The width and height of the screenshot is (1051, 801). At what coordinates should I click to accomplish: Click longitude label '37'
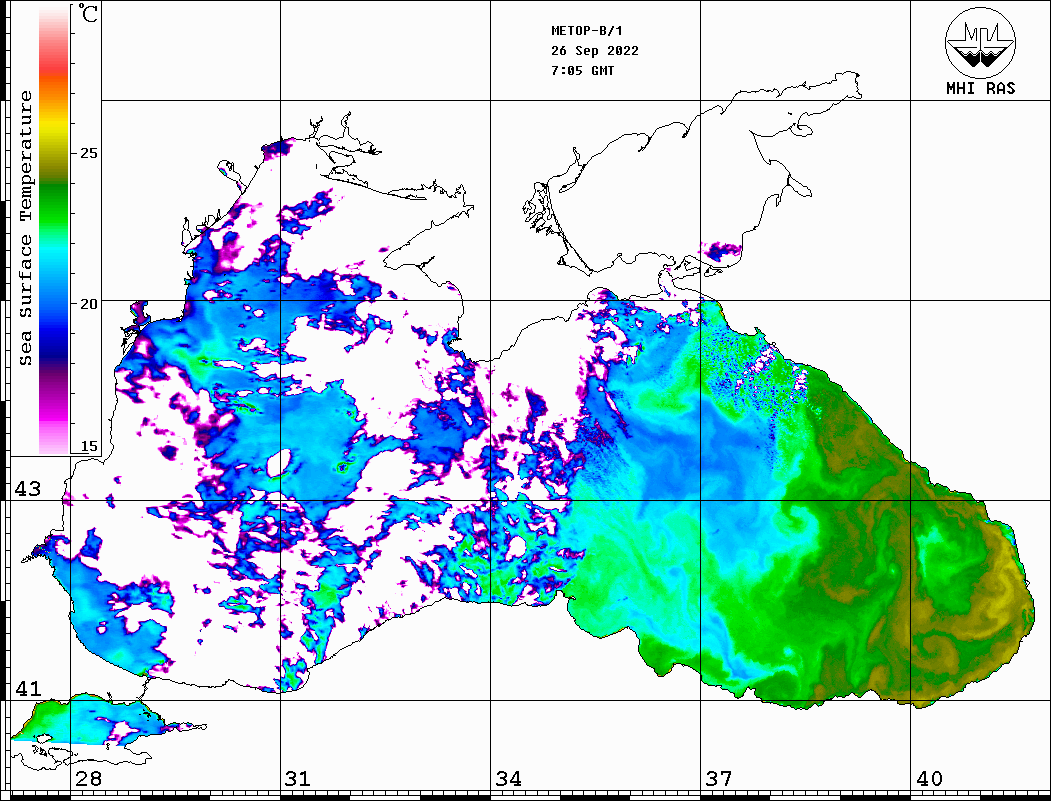(x=719, y=778)
